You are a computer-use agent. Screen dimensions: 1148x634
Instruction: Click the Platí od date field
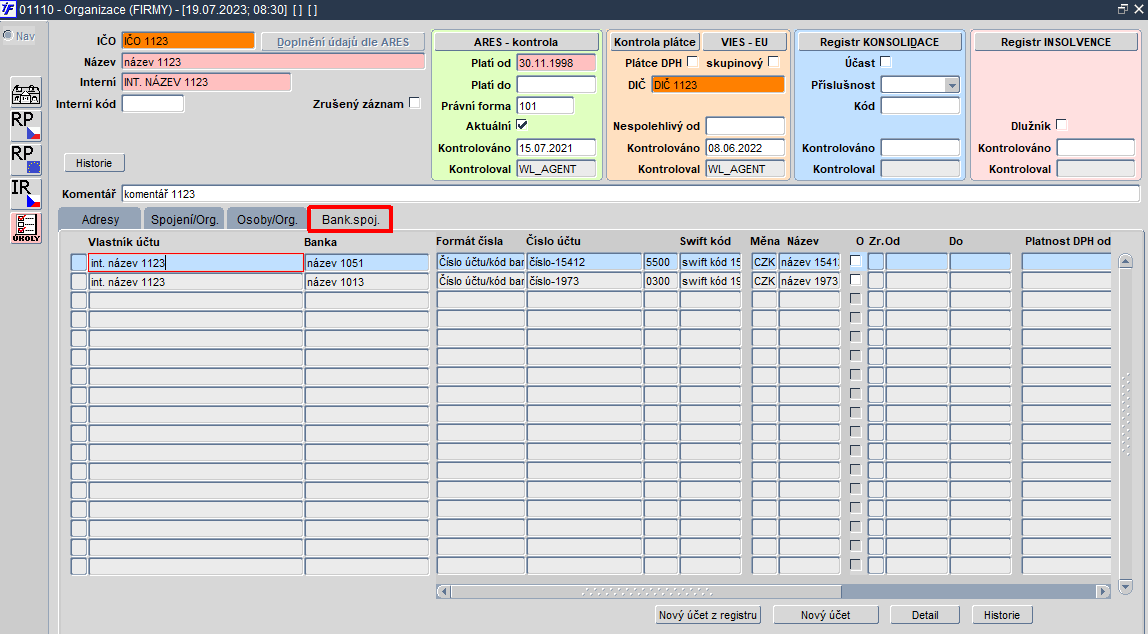(556, 63)
